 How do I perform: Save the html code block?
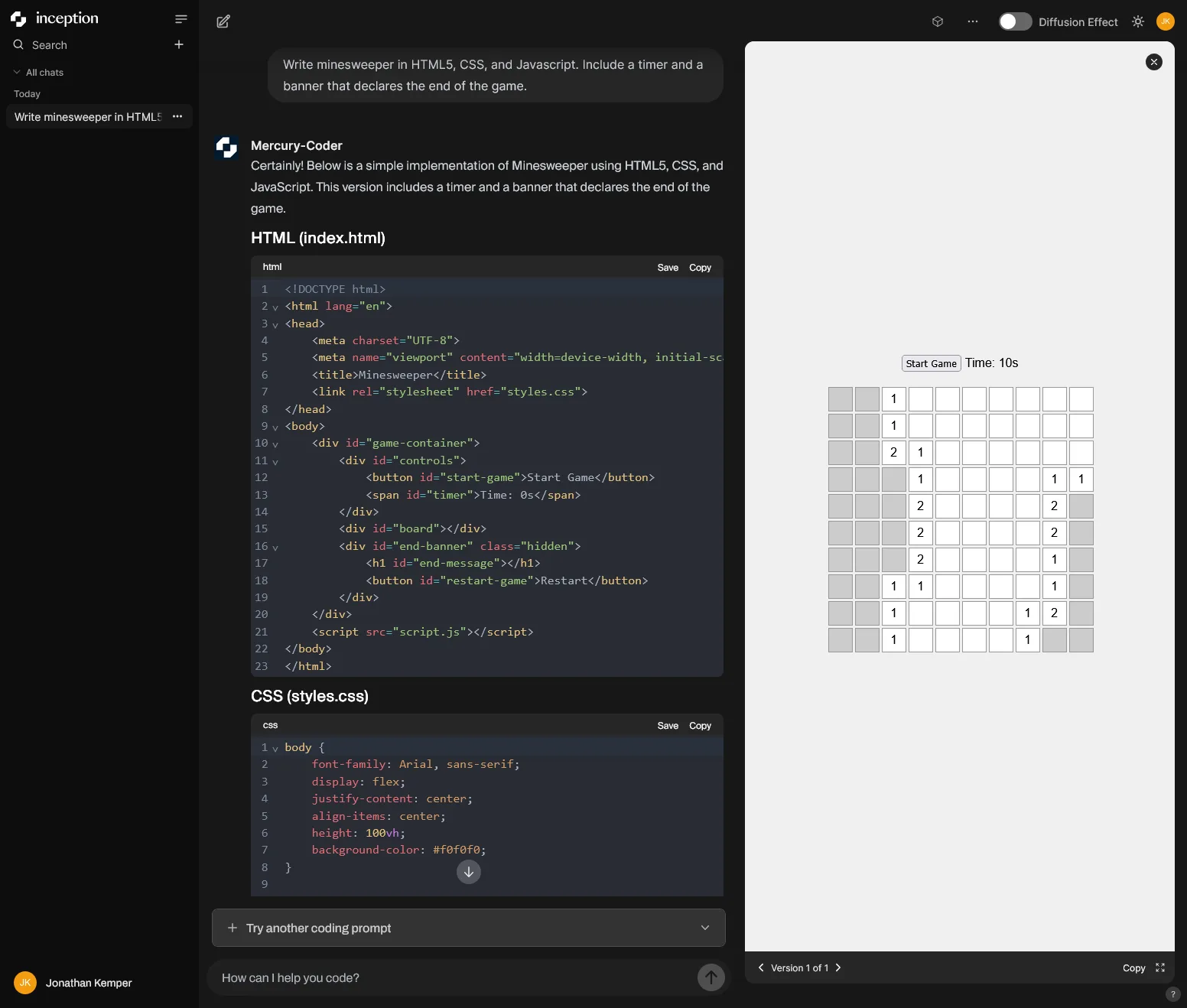(668, 268)
